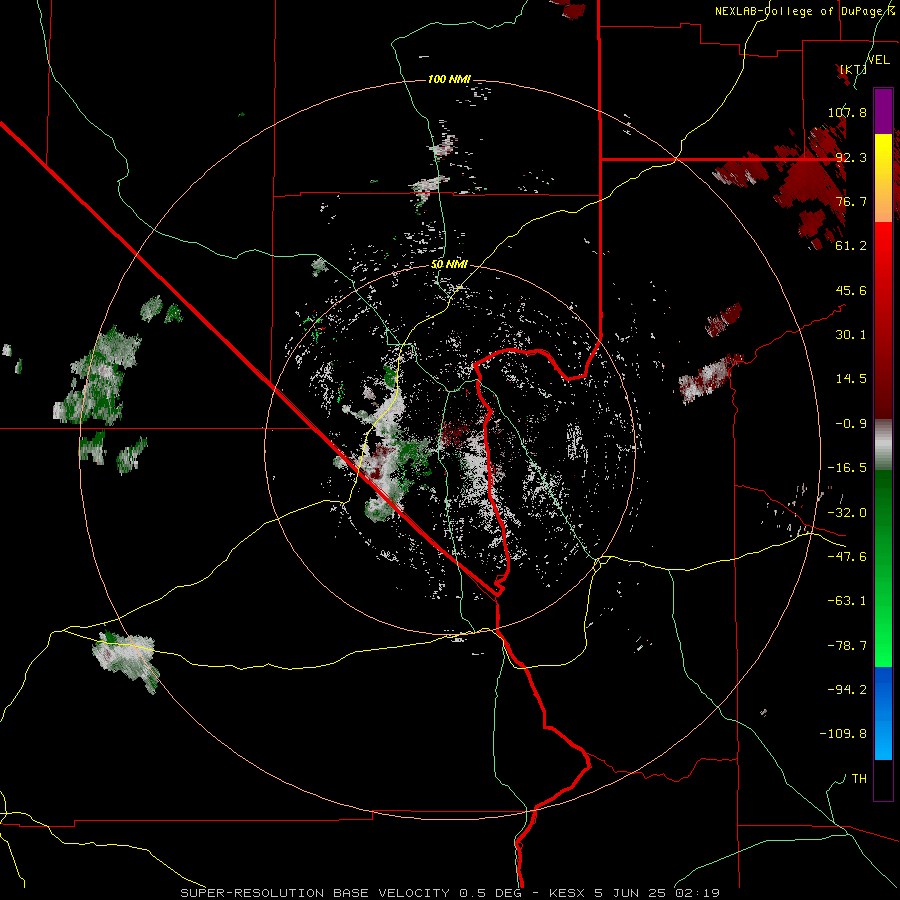Select the -47.6 legend value
Viewport: 900px width, 900px height.
(x=847, y=557)
